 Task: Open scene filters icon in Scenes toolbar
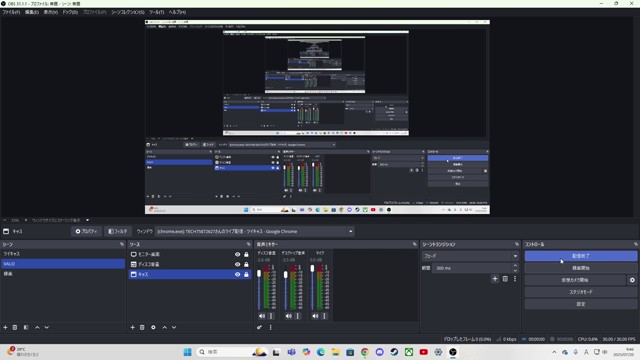(x=26, y=327)
